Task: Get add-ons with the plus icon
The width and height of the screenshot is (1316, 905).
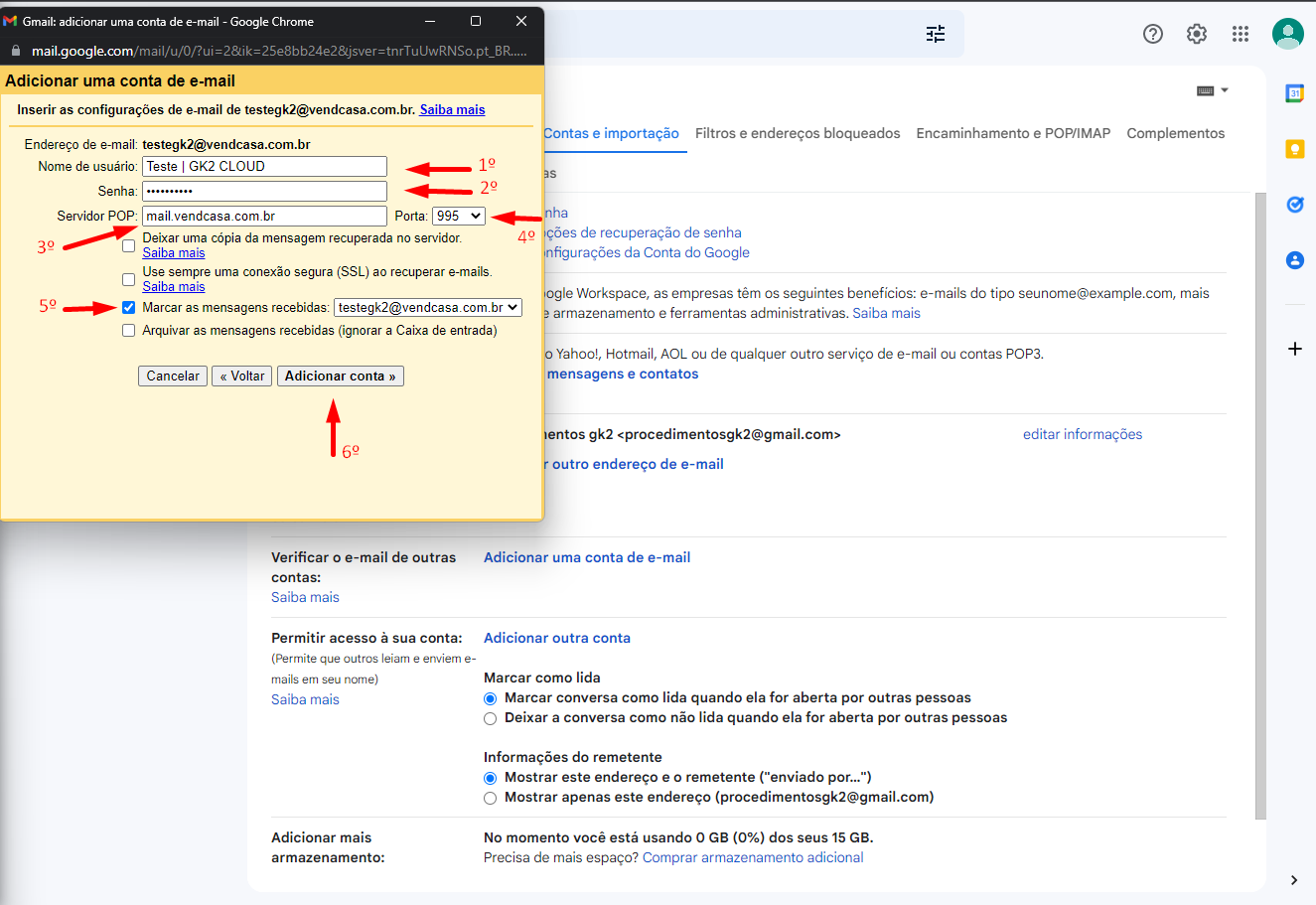Action: coord(1294,349)
